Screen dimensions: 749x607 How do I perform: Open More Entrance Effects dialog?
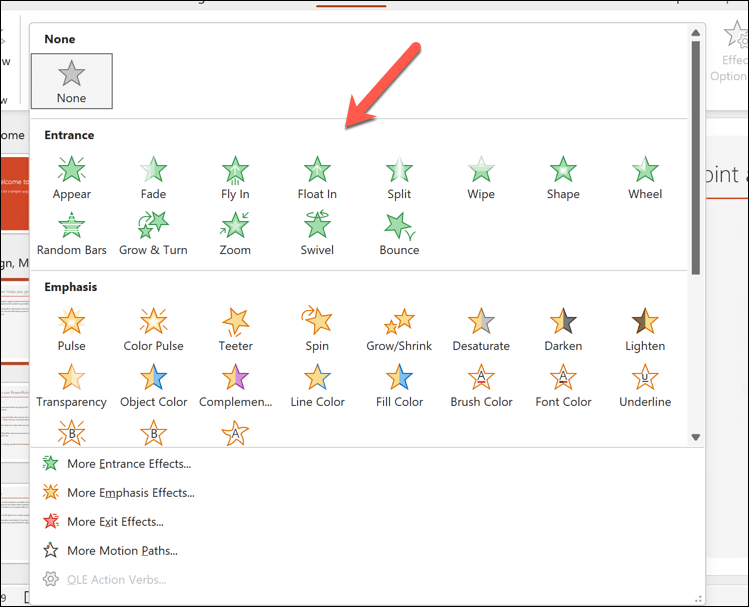pos(128,463)
